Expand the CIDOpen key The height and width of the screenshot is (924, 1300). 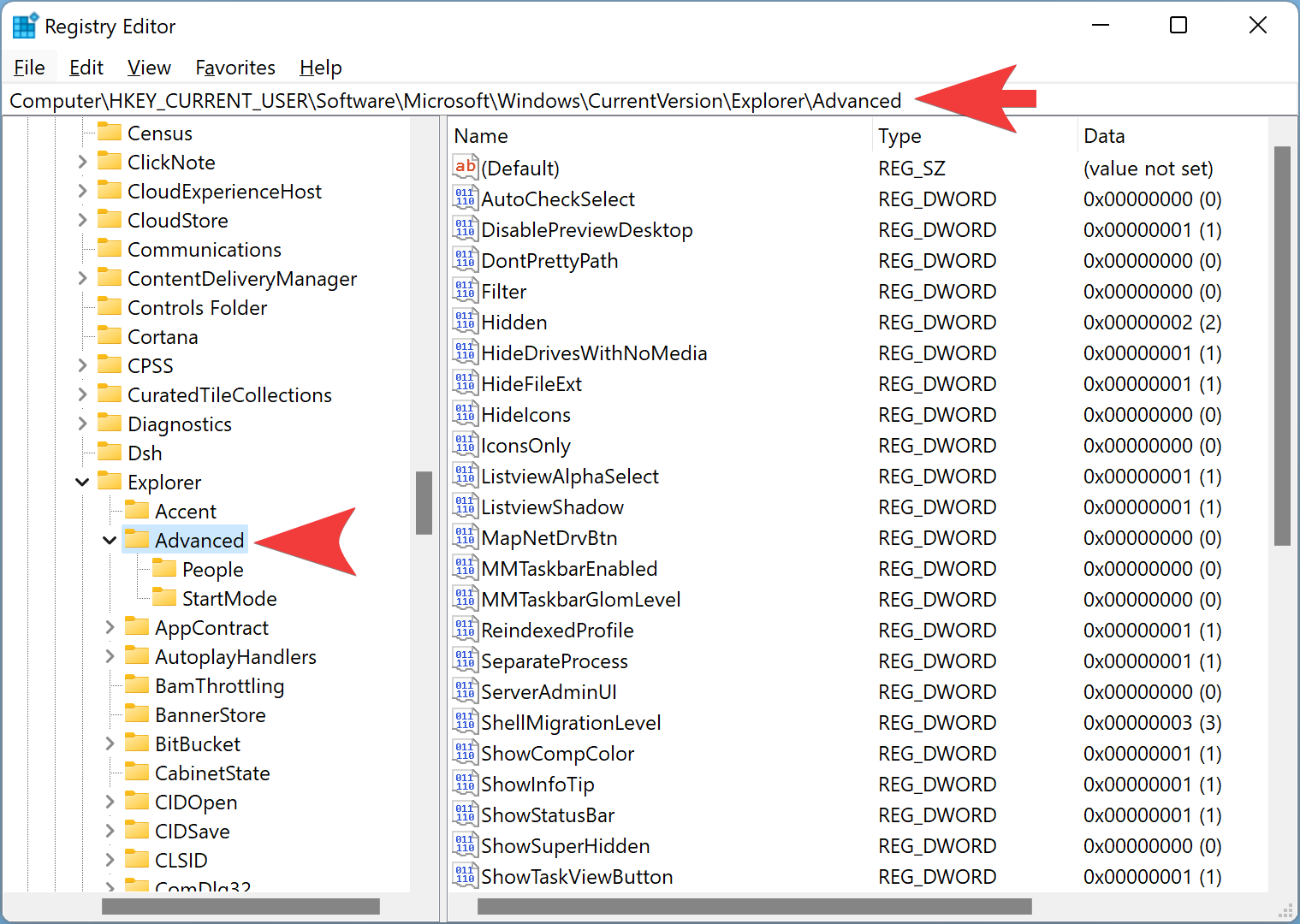(x=110, y=802)
